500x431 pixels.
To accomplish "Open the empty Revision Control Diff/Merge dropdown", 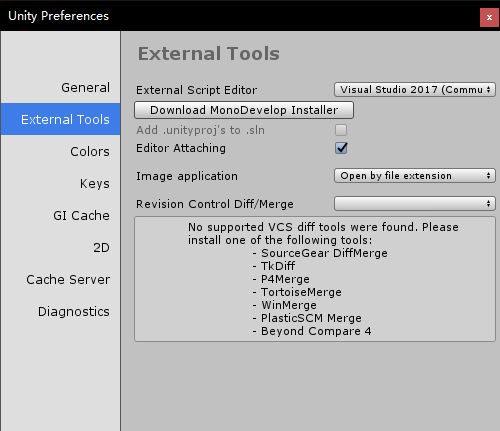I will click(415, 204).
